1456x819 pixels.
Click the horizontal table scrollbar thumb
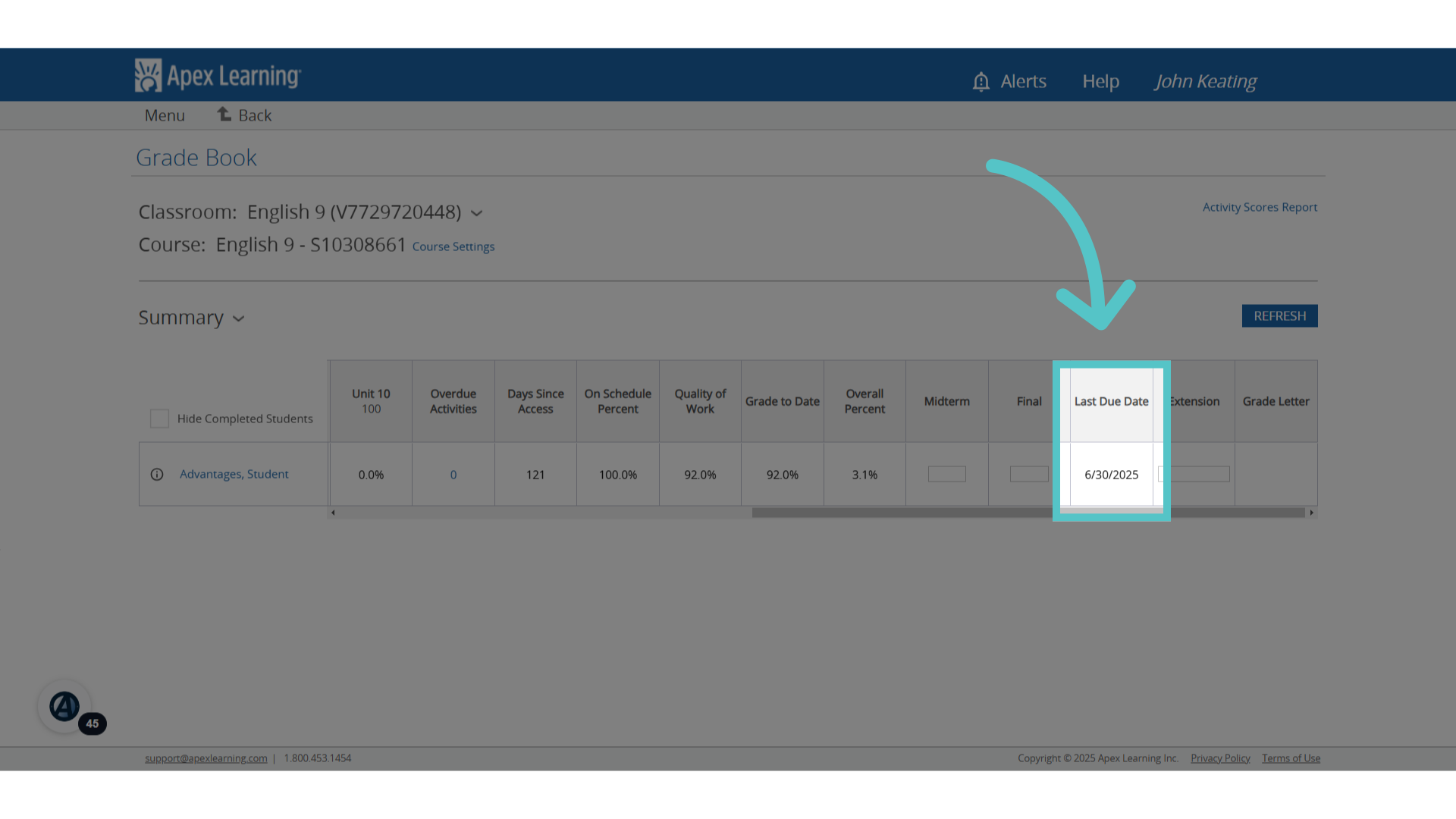point(1028,513)
